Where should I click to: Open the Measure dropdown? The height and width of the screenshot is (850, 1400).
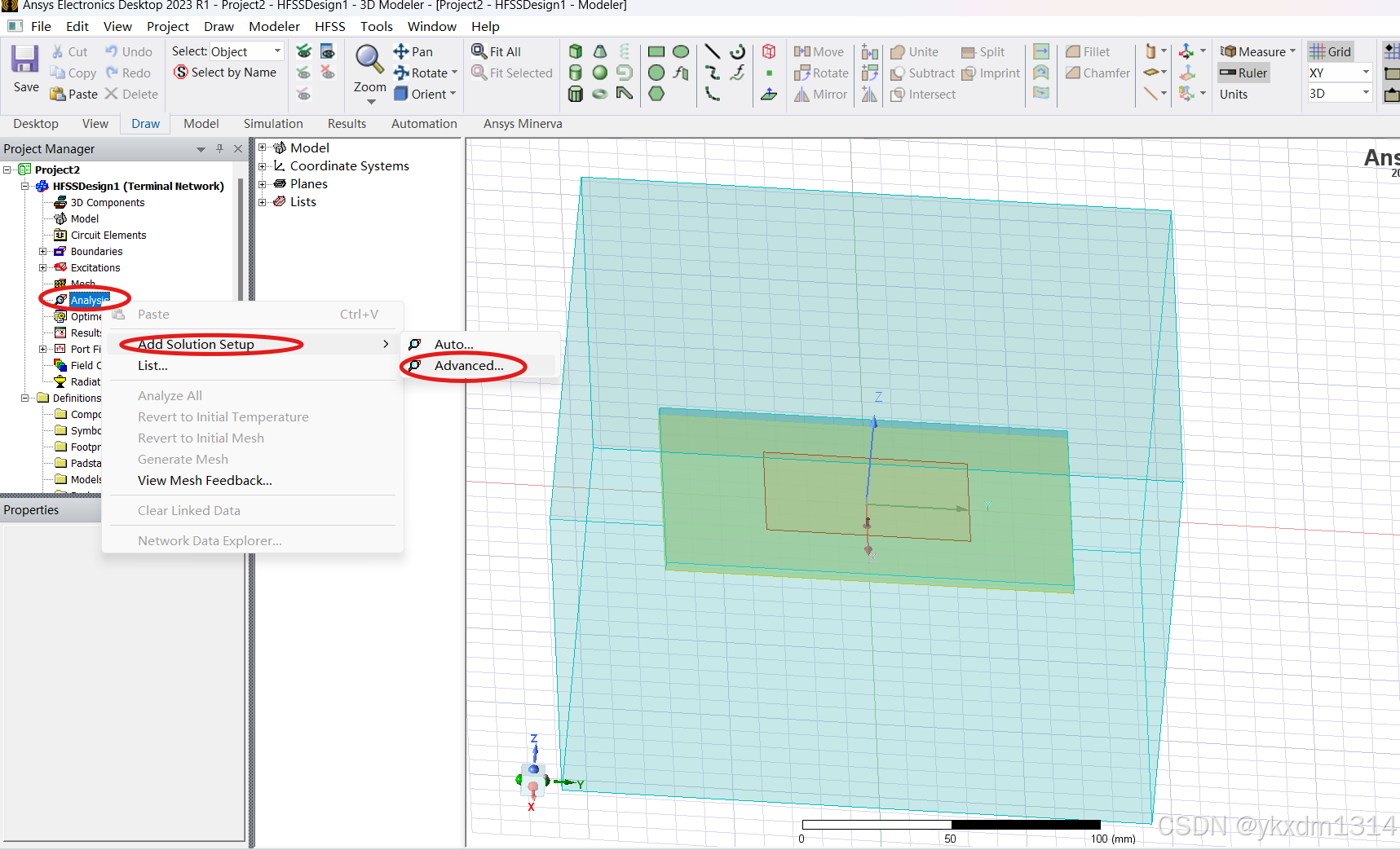point(1292,51)
